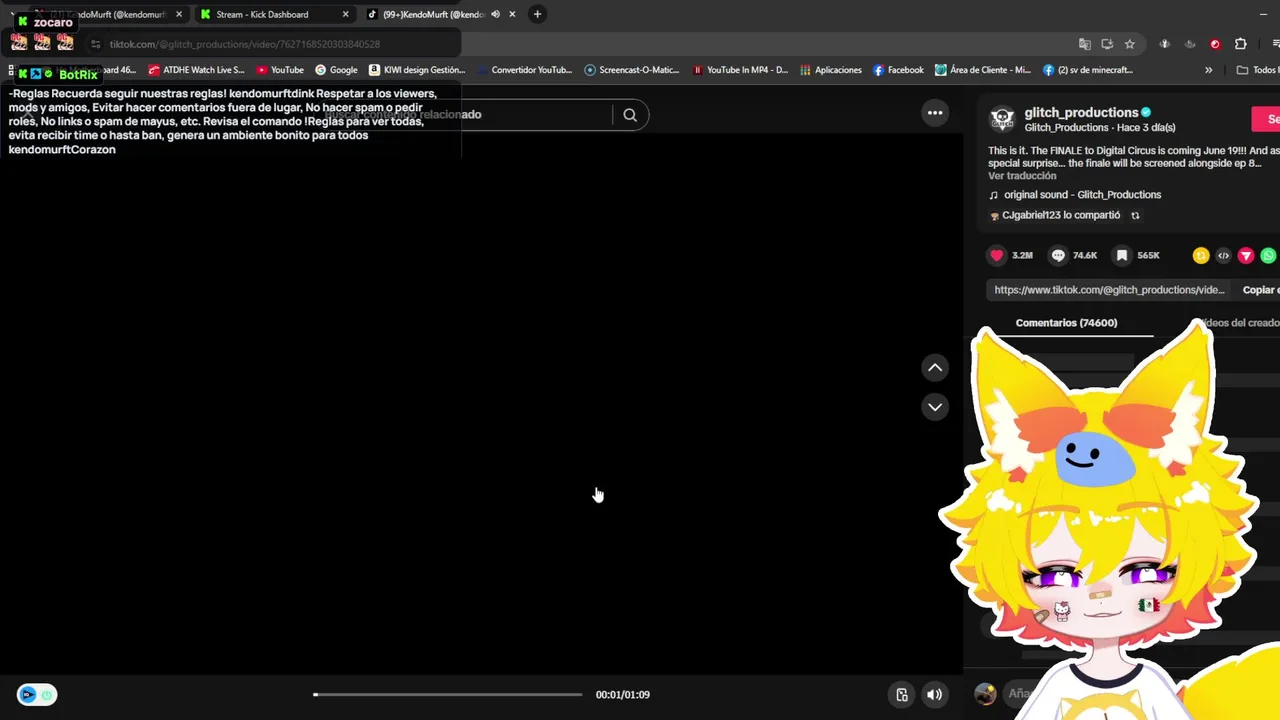
Task: Open Área de Cliente bookmark
Action: click(x=983, y=70)
